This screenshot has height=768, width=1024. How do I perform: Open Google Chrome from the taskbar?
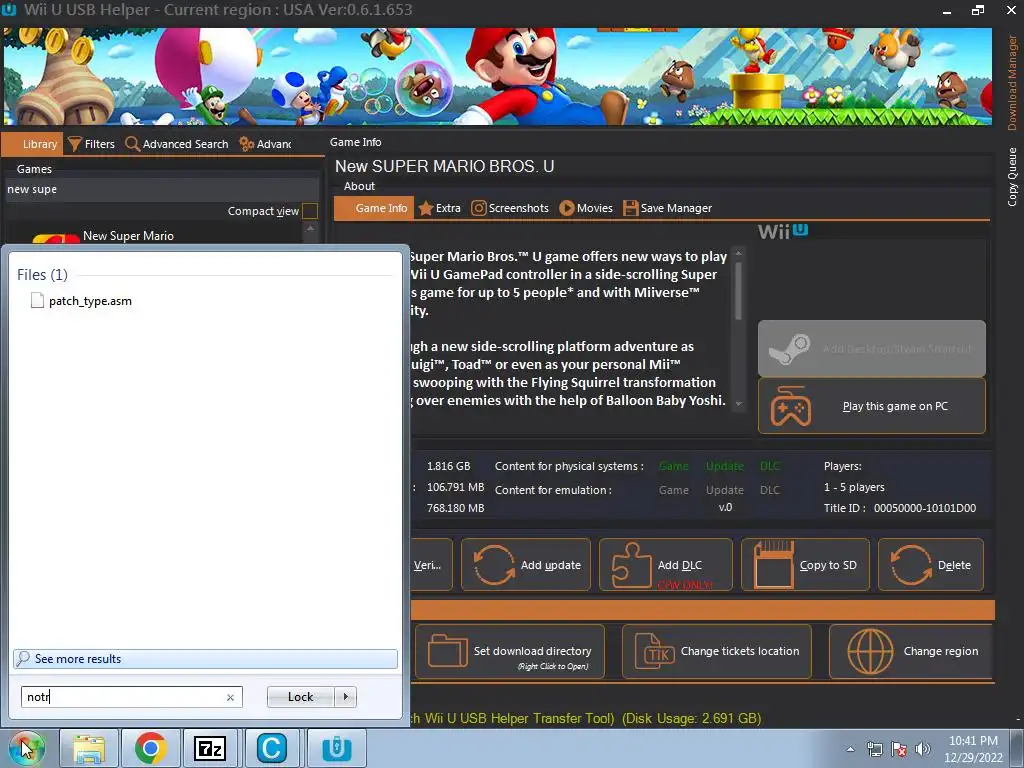tap(150, 748)
